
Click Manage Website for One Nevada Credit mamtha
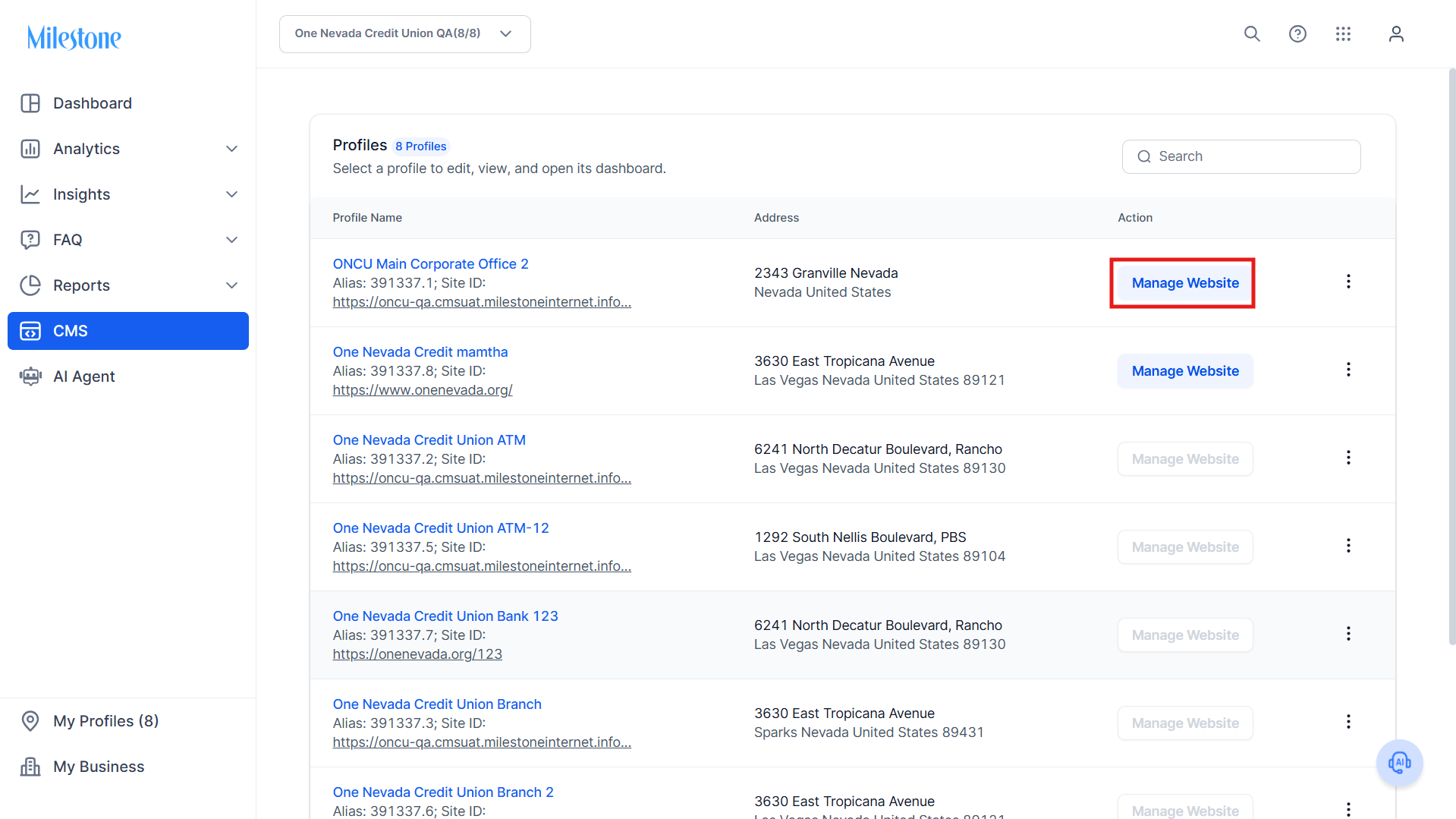(1185, 371)
